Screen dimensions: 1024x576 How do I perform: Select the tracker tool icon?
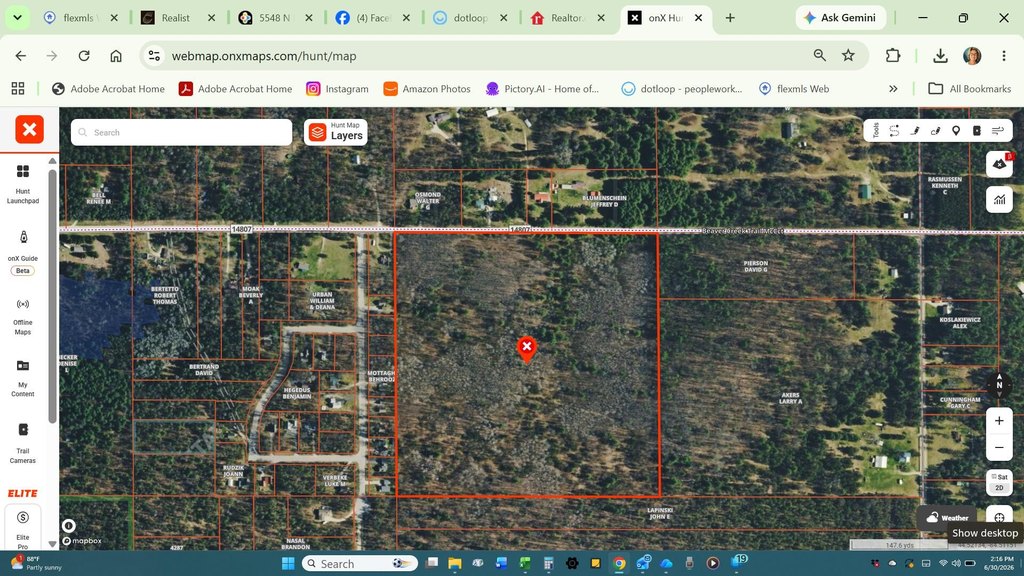977,131
